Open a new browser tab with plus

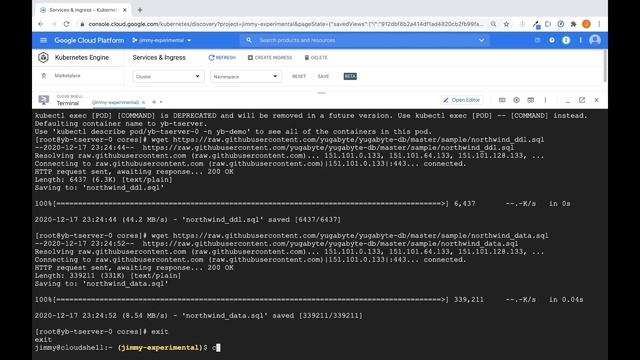coord(140,10)
